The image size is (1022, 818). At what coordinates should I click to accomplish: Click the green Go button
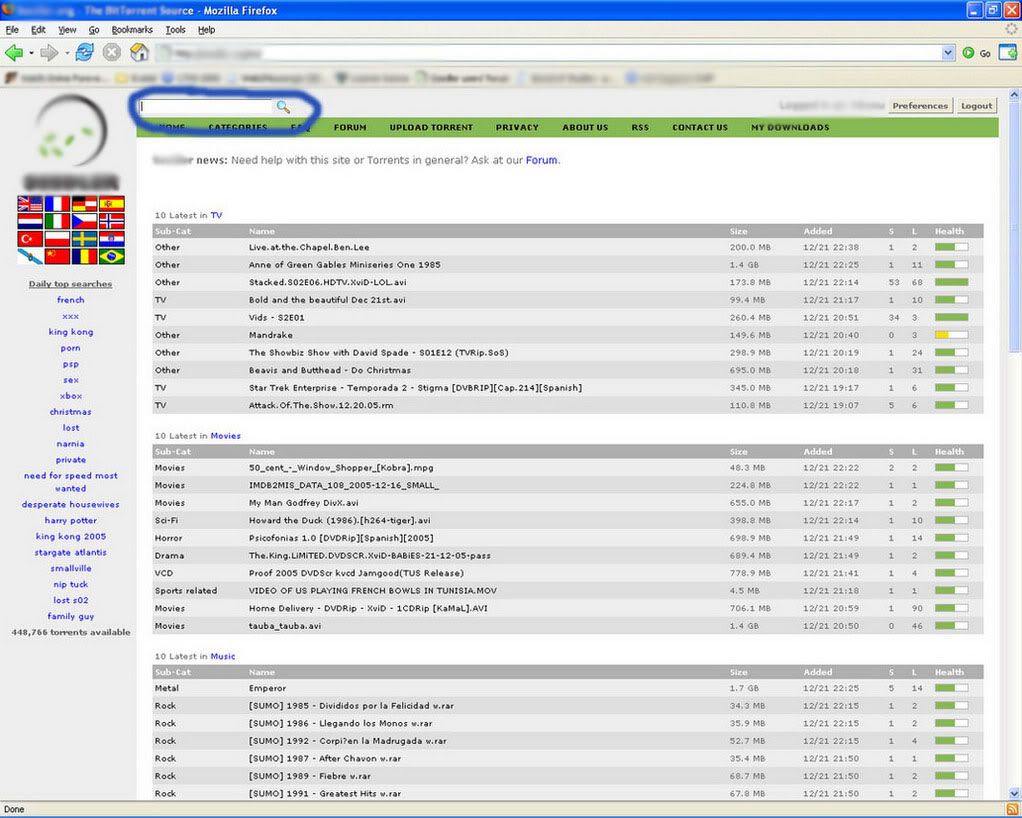pos(976,53)
